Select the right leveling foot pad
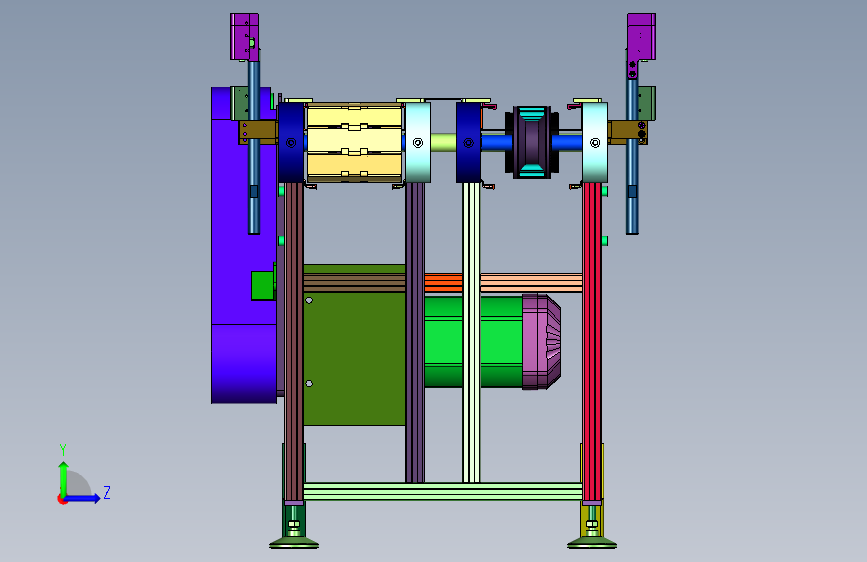867x562 pixels. [592, 543]
